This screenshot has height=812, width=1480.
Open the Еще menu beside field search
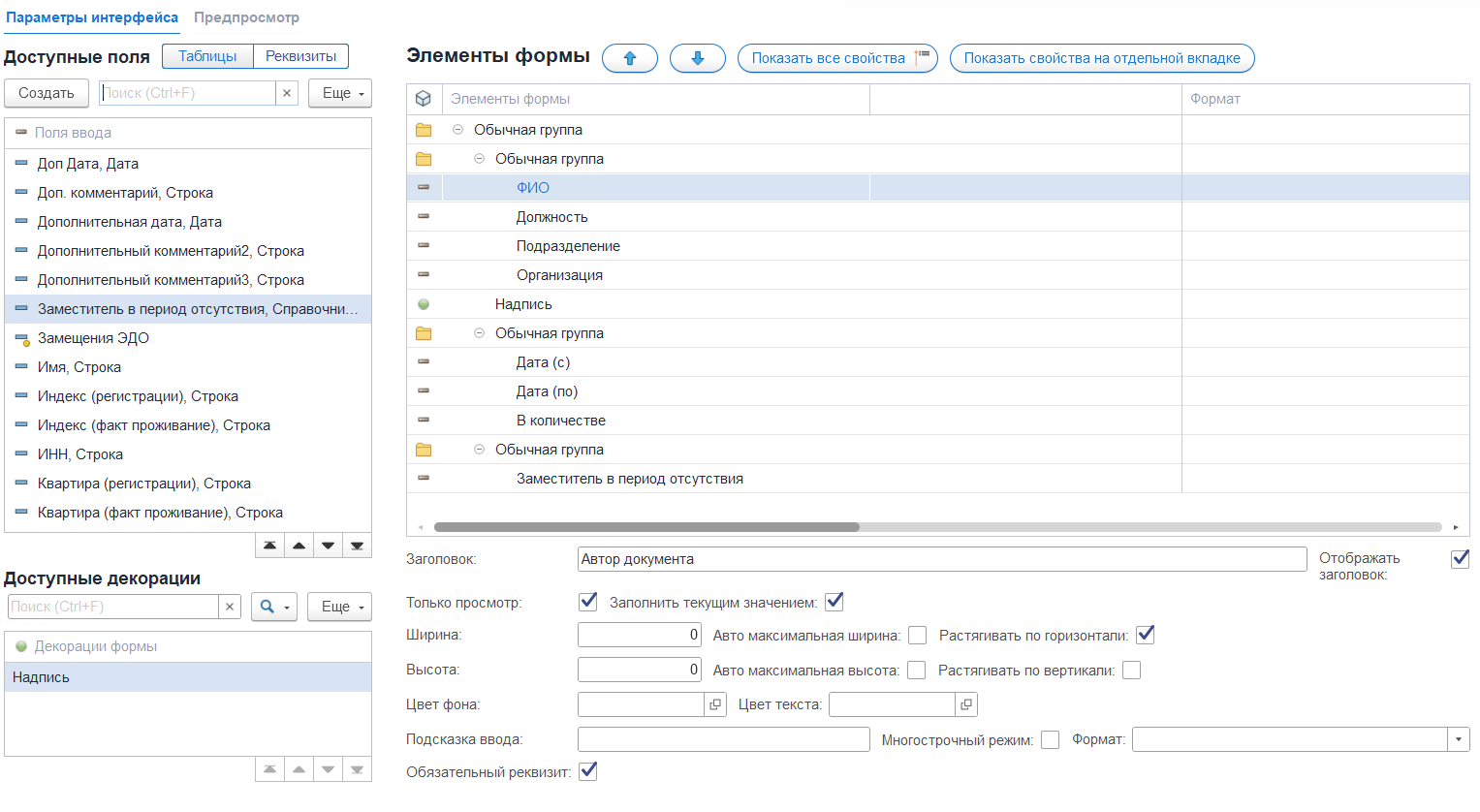click(x=340, y=93)
